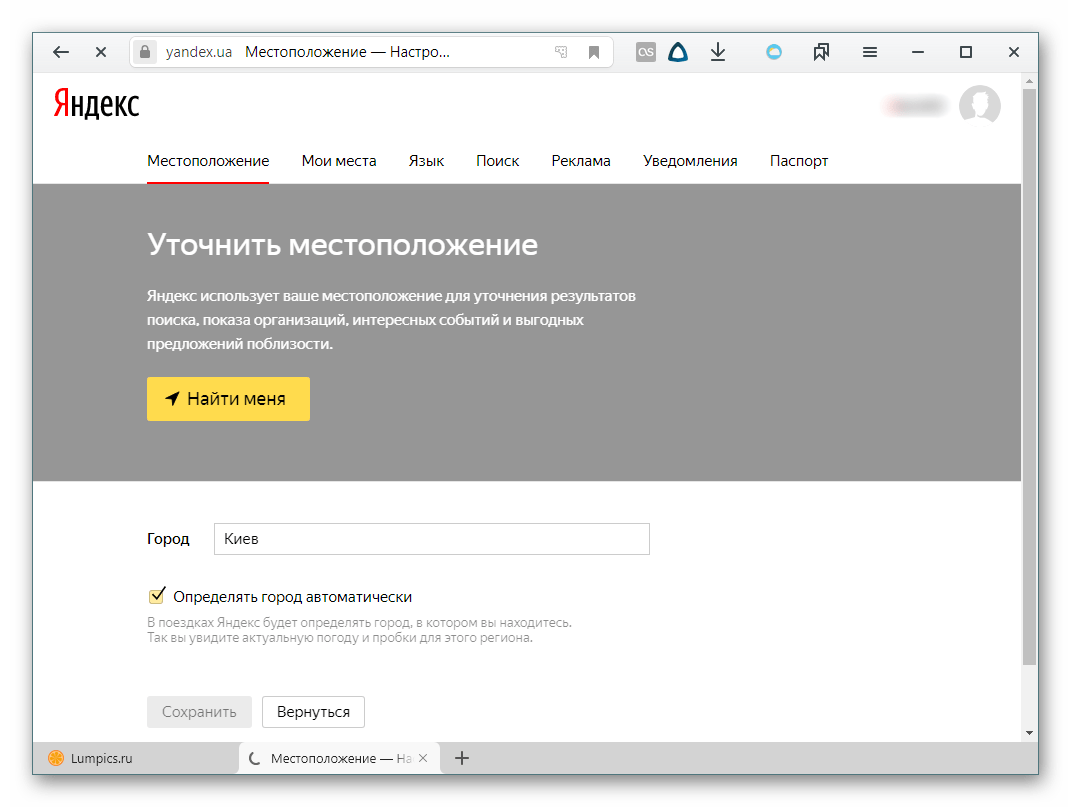Uncheck 'Определять город автоматически' checkbox
1071x807 pixels.
tap(157, 597)
